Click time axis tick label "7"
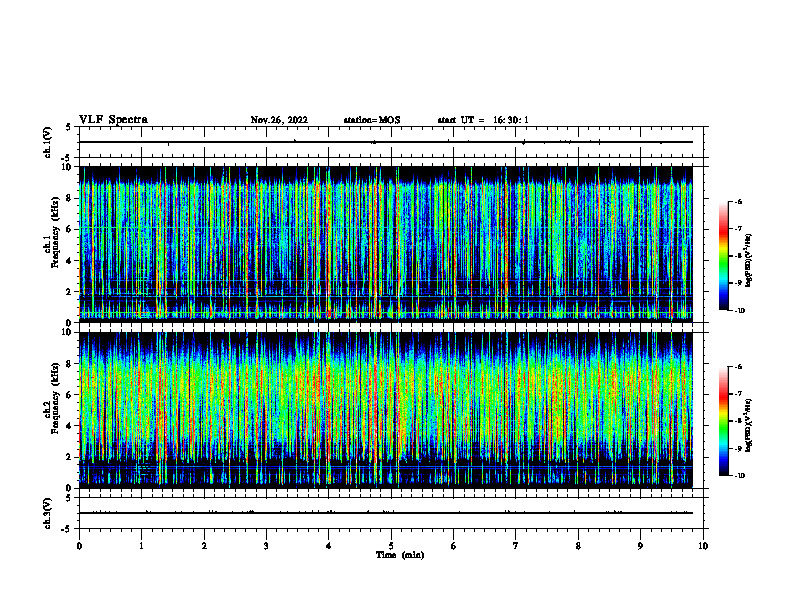The width and height of the screenshot is (792, 612). 516,546
